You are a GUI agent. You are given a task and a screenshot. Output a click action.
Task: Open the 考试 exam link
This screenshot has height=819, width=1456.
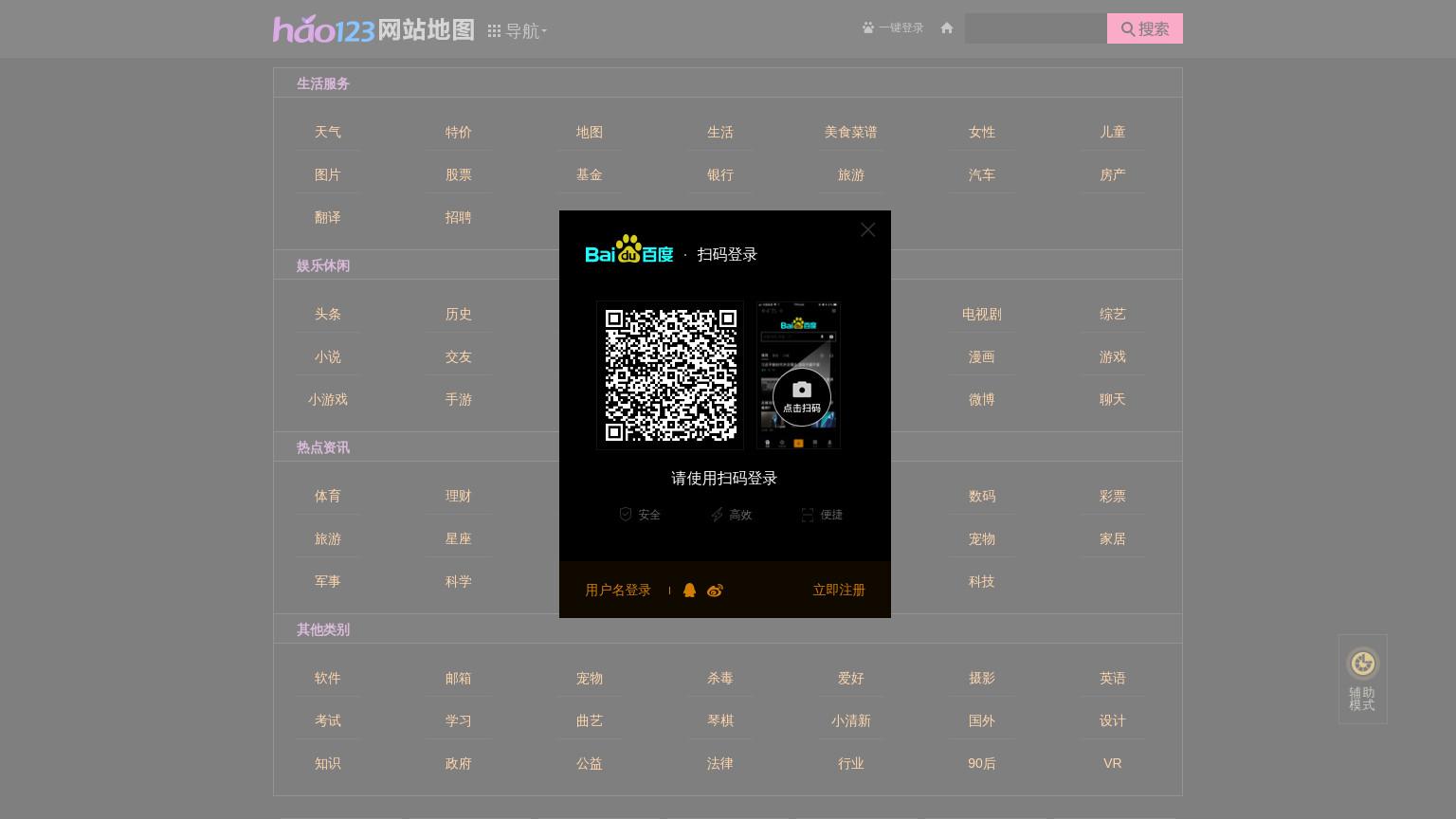click(328, 721)
